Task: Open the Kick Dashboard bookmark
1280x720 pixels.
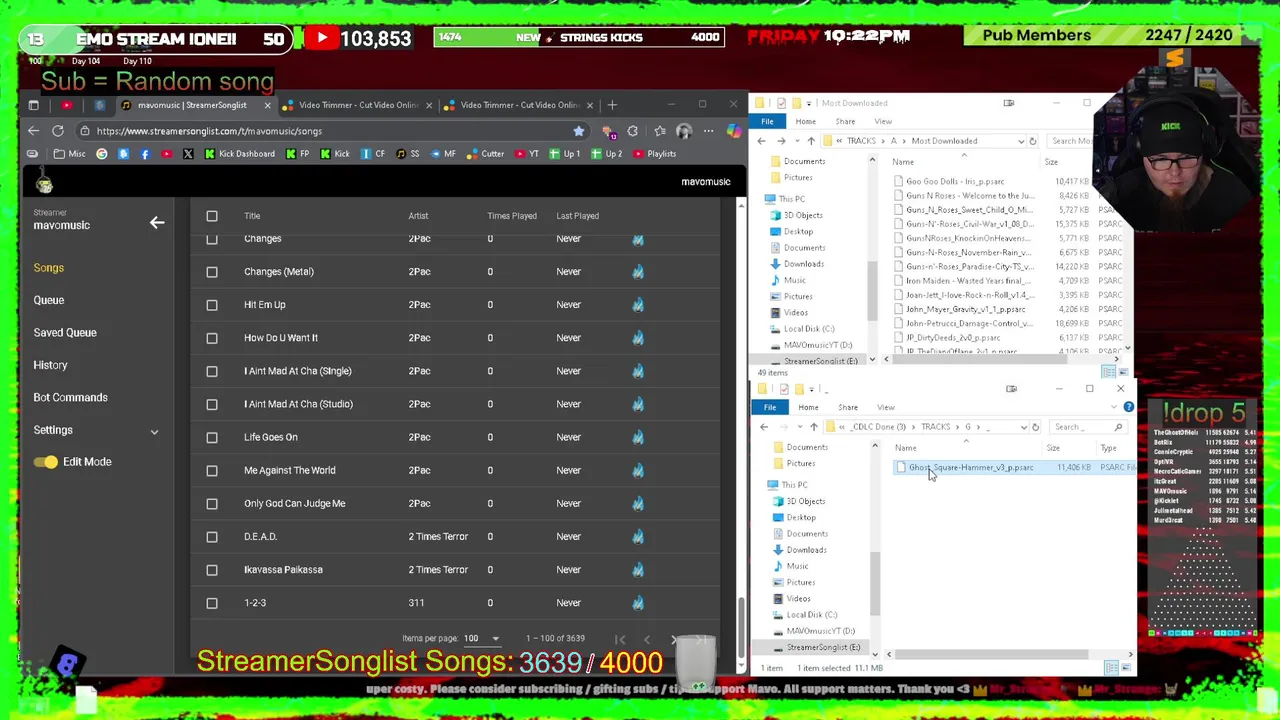Action: click(x=238, y=154)
